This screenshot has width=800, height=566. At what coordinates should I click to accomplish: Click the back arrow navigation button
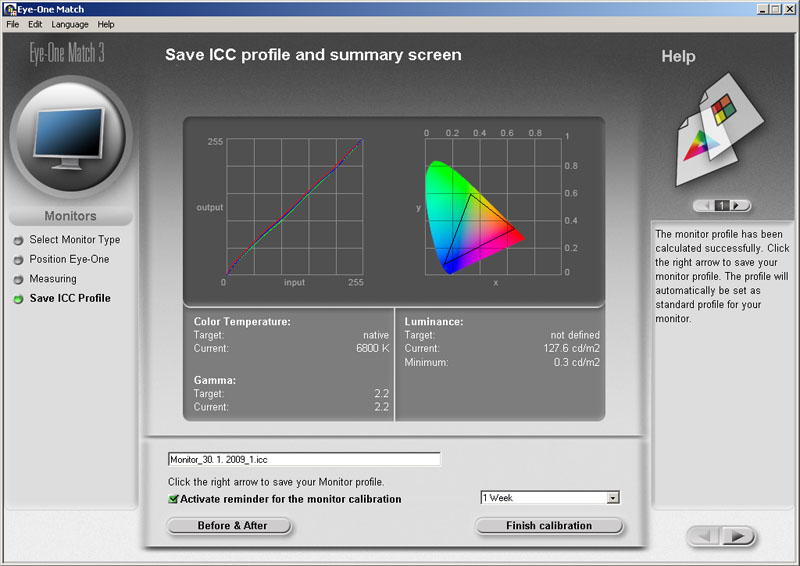pos(704,536)
